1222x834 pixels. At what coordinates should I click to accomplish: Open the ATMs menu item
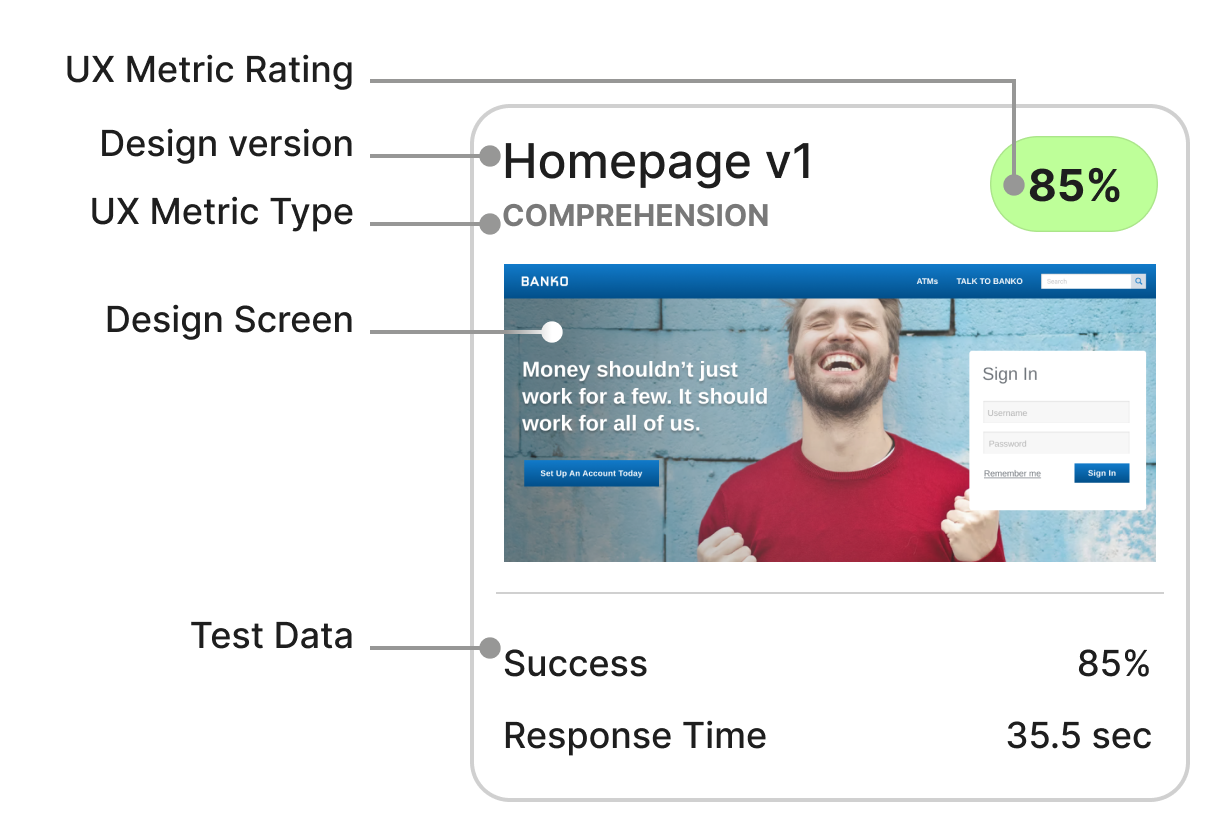point(926,281)
